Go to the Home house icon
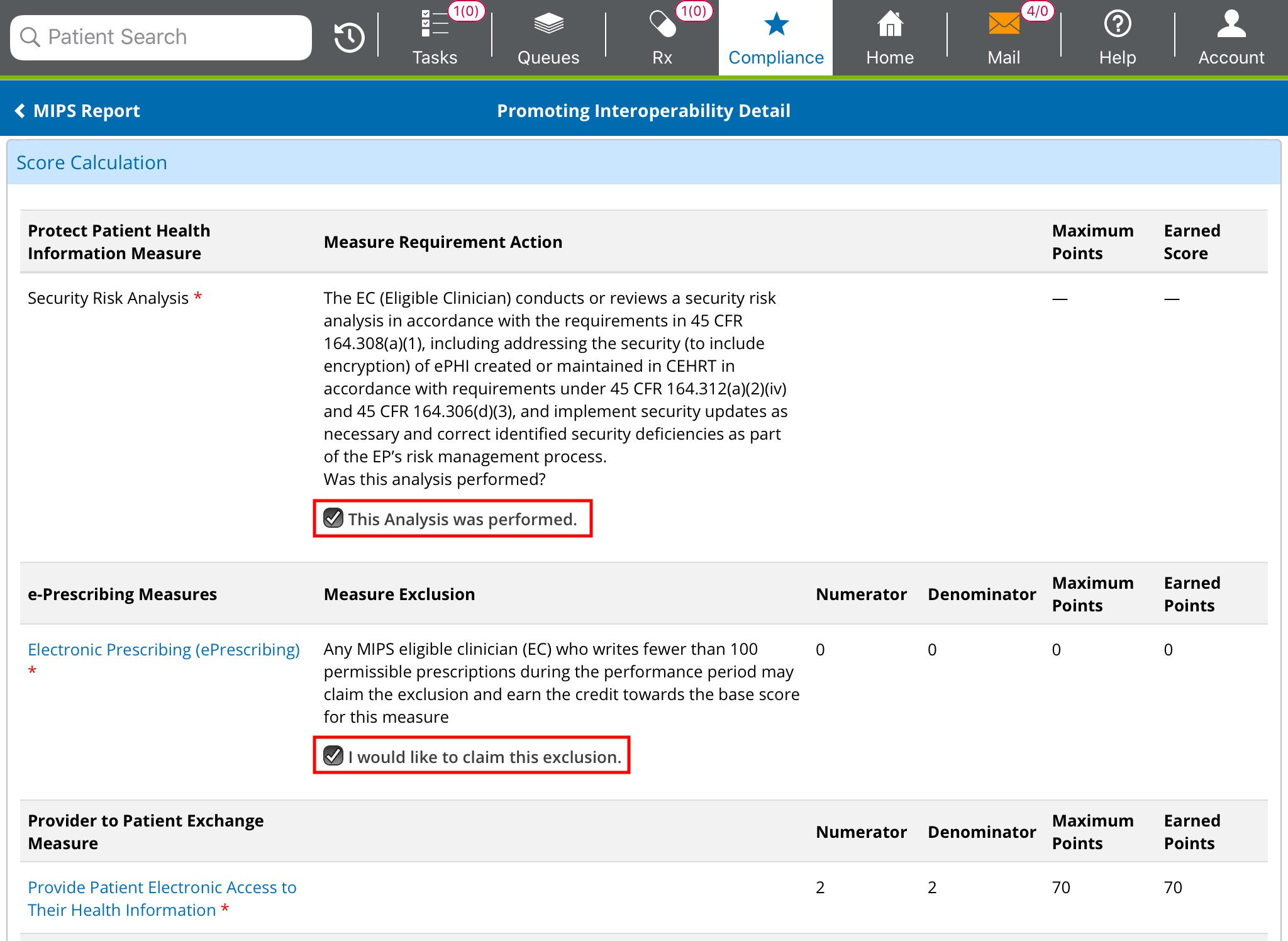Viewport: 1288px width, 941px height. 890,25
